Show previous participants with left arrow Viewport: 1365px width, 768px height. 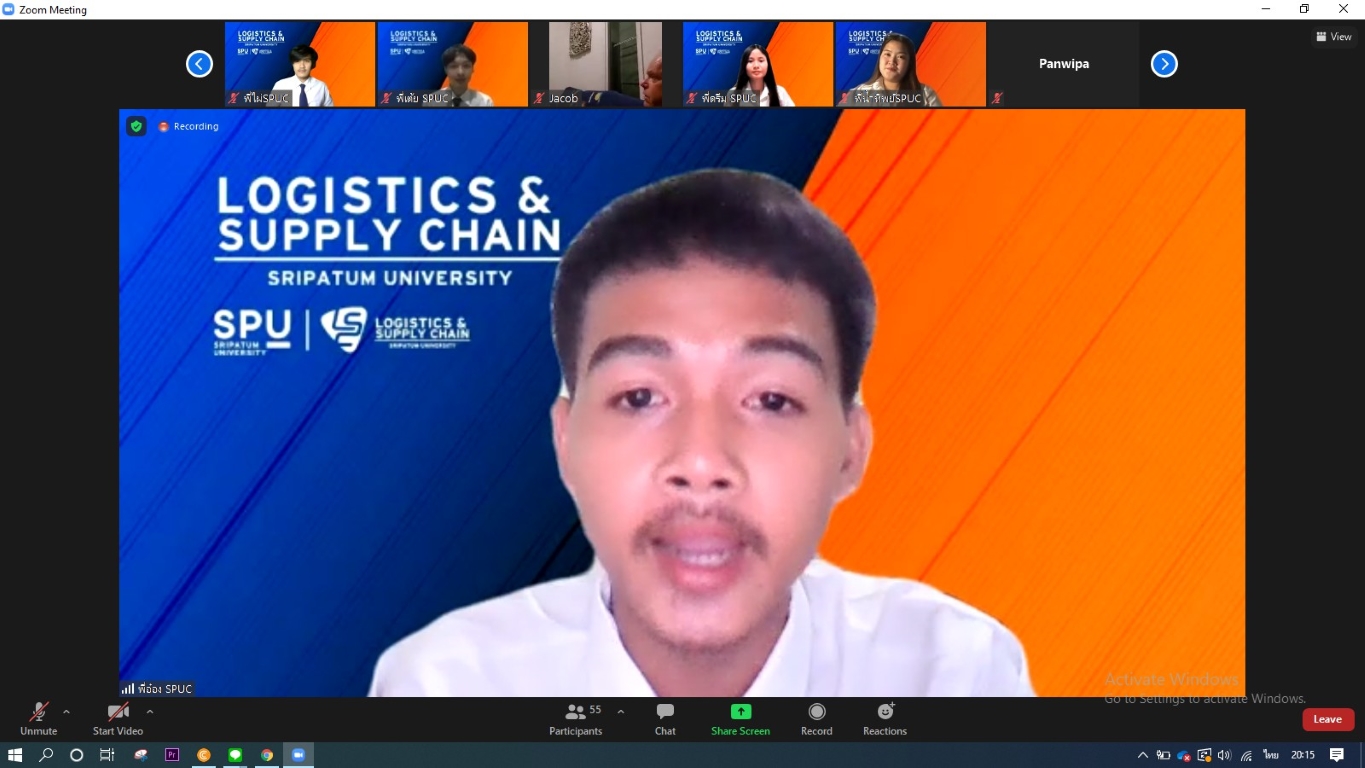(199, 64)
